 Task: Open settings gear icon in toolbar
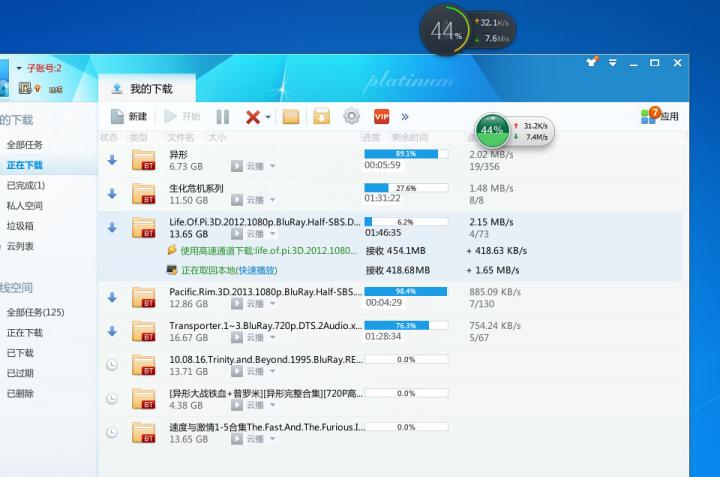(352, 116)
